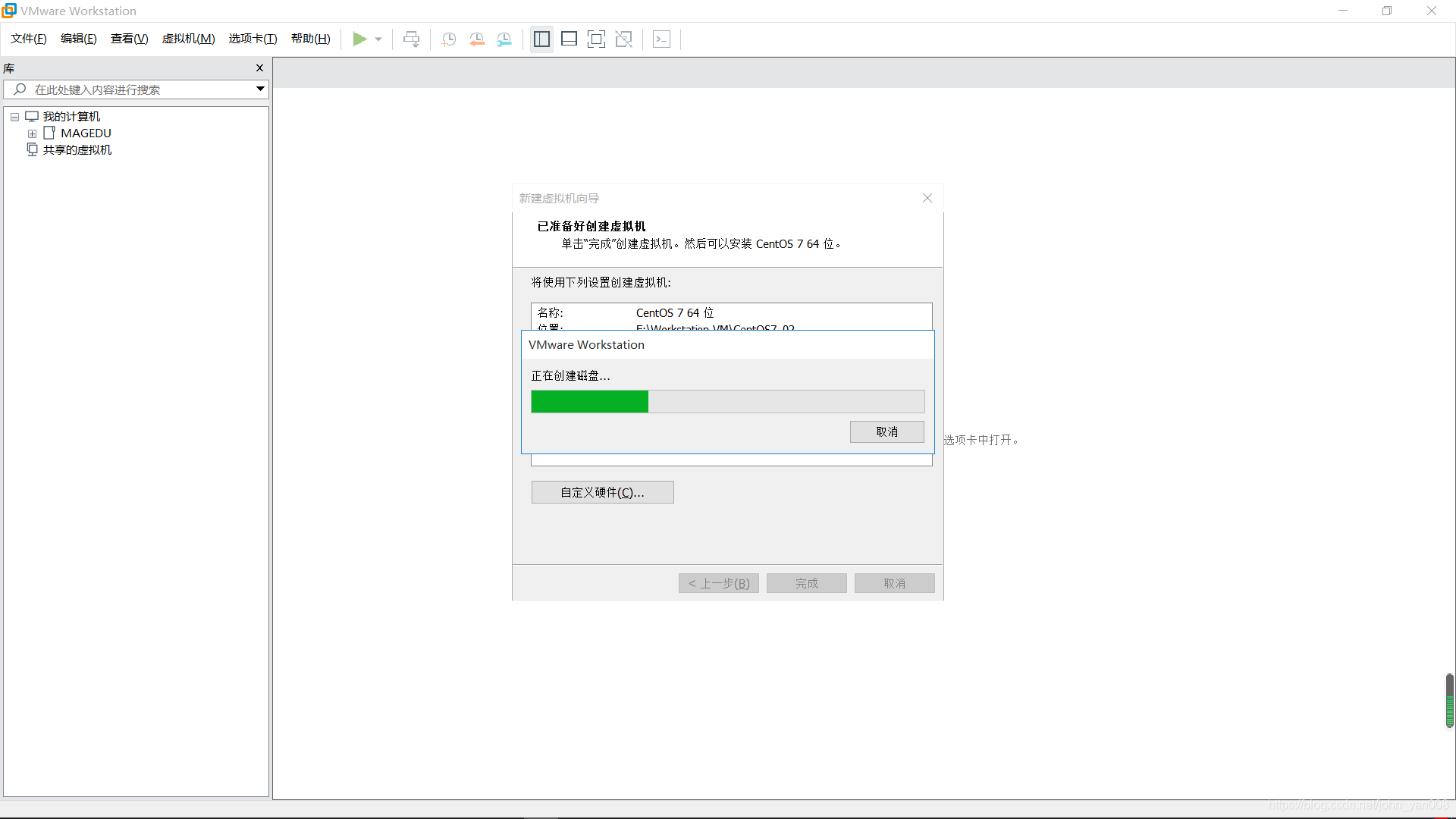Open the snapshot manager icon
Image resolution: width=1456 pixels, height=819 pixels.
(x=504, y=39)
